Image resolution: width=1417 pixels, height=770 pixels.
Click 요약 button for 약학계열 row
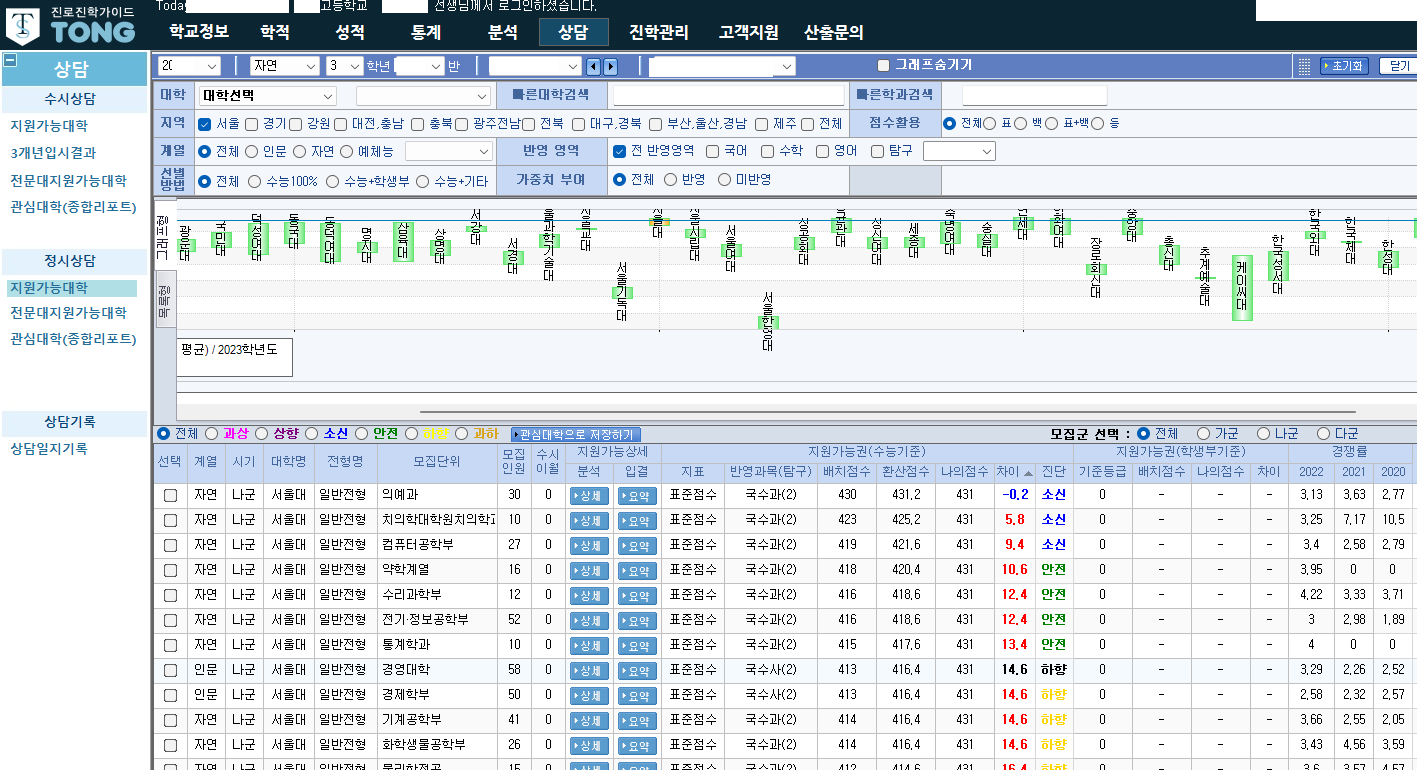click(x=637, y=570)
